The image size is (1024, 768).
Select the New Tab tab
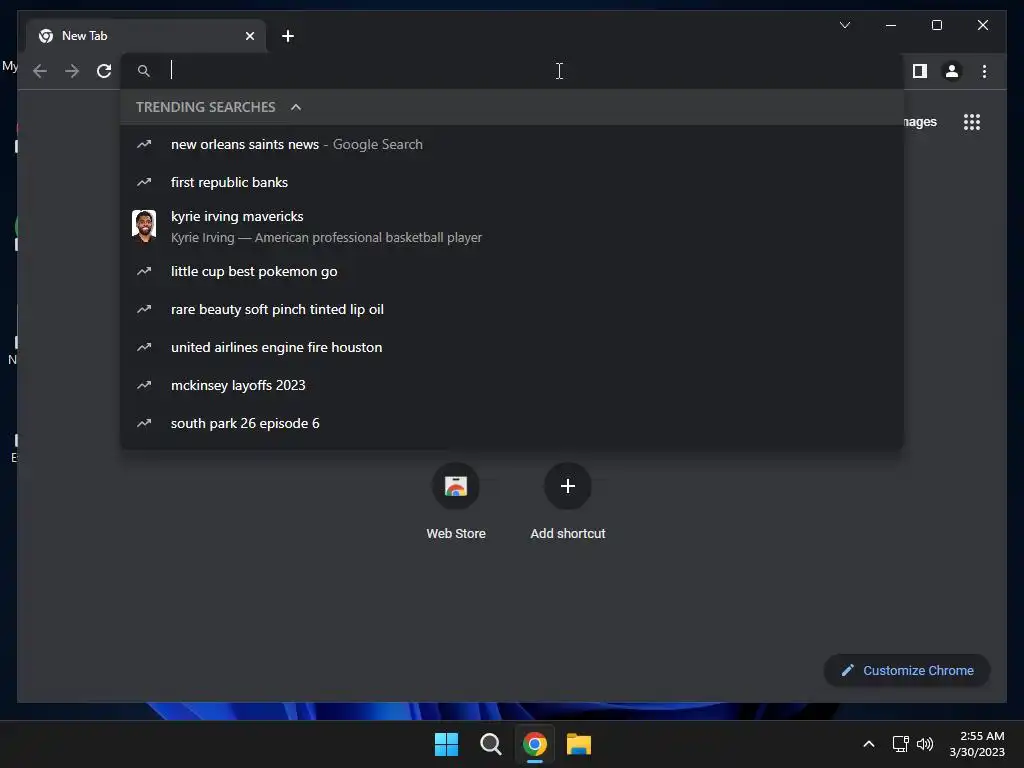coord(146,36)
